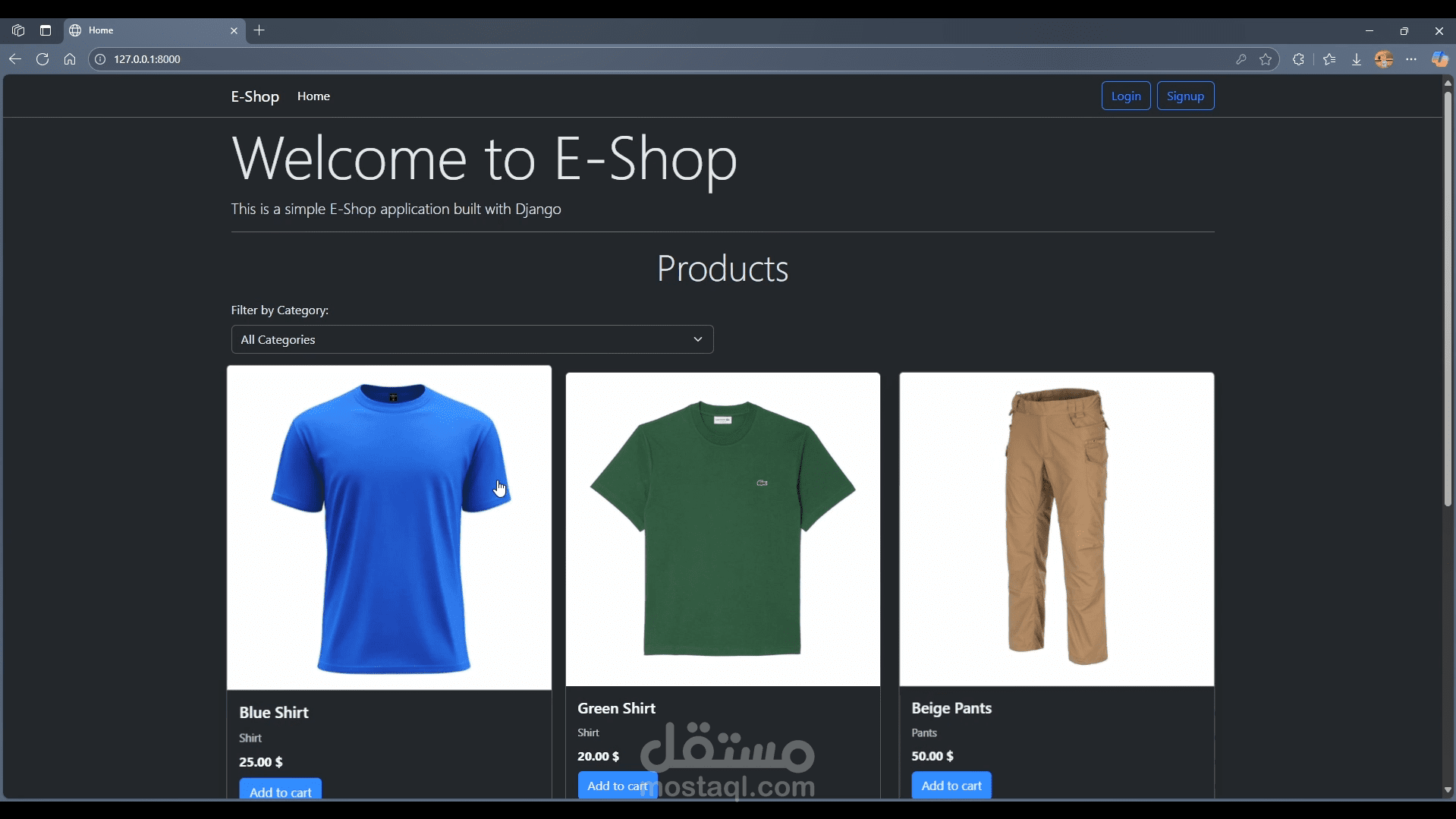
Task: Minimize the browser window
Action: tap(1370, 31)
